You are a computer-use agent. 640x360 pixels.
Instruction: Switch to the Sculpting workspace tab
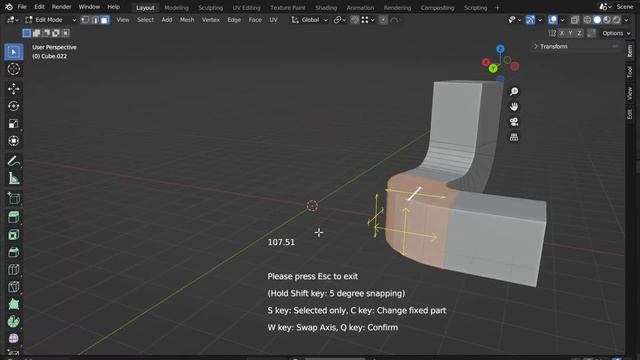point(211,7)
